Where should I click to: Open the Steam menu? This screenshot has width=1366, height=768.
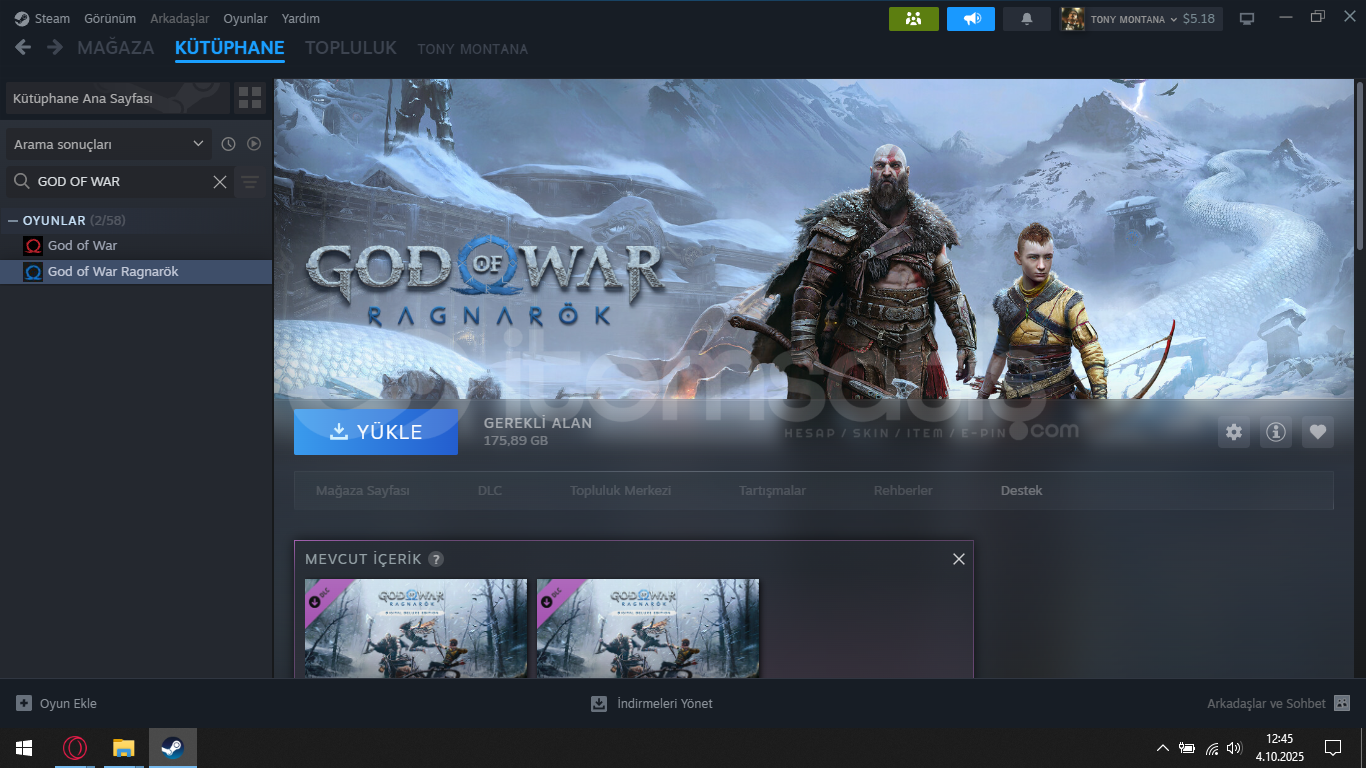(43, 19)
